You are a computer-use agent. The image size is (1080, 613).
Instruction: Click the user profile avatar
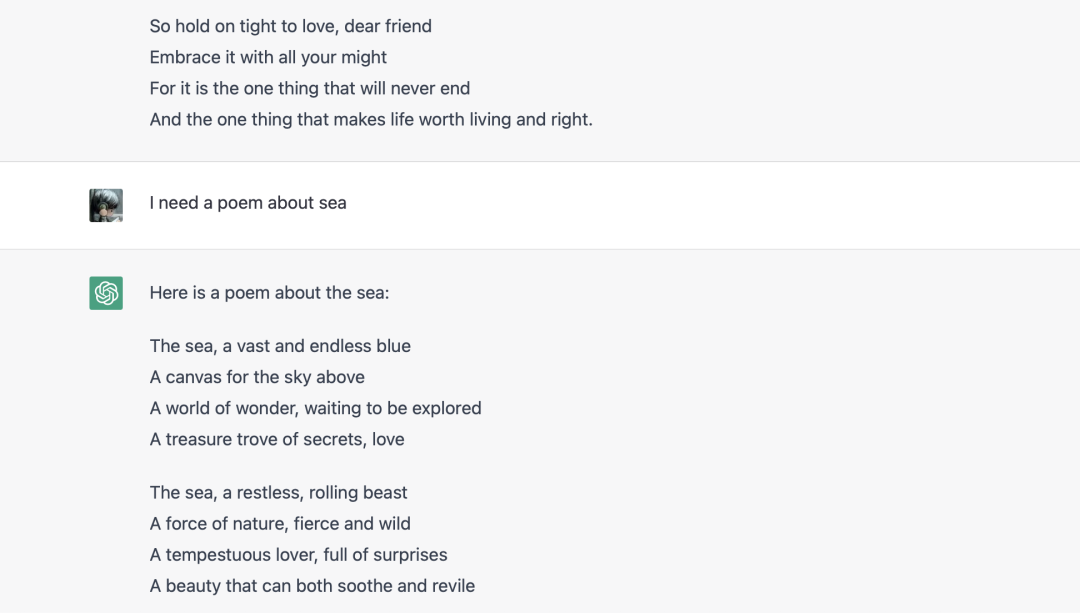(106, 205)
